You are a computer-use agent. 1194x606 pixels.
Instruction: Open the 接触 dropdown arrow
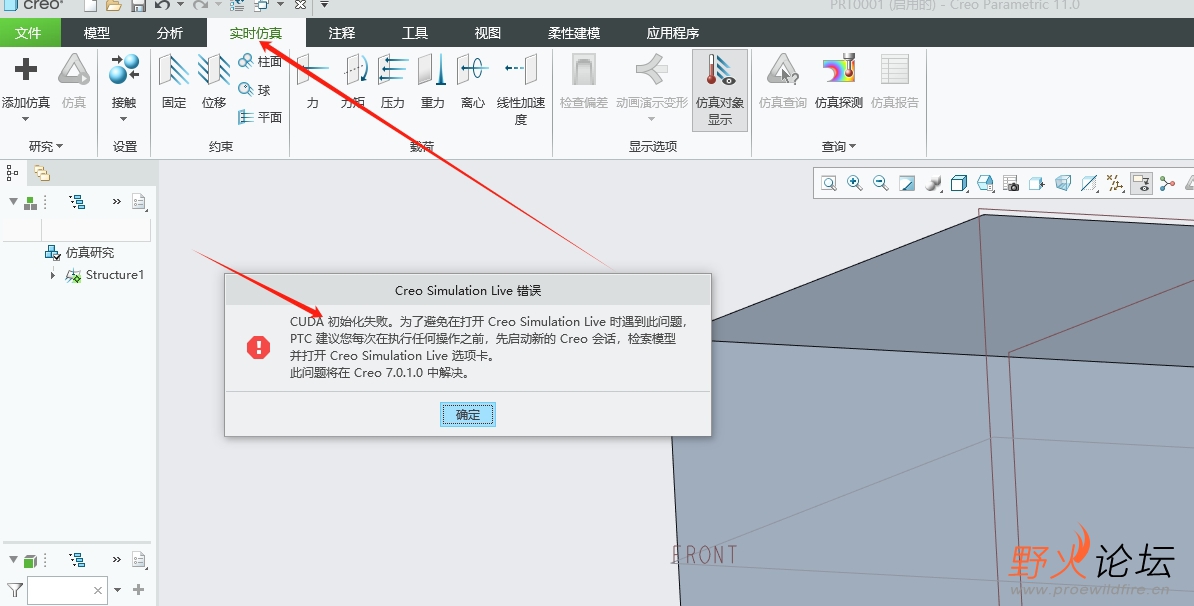(x=123, y=119)
